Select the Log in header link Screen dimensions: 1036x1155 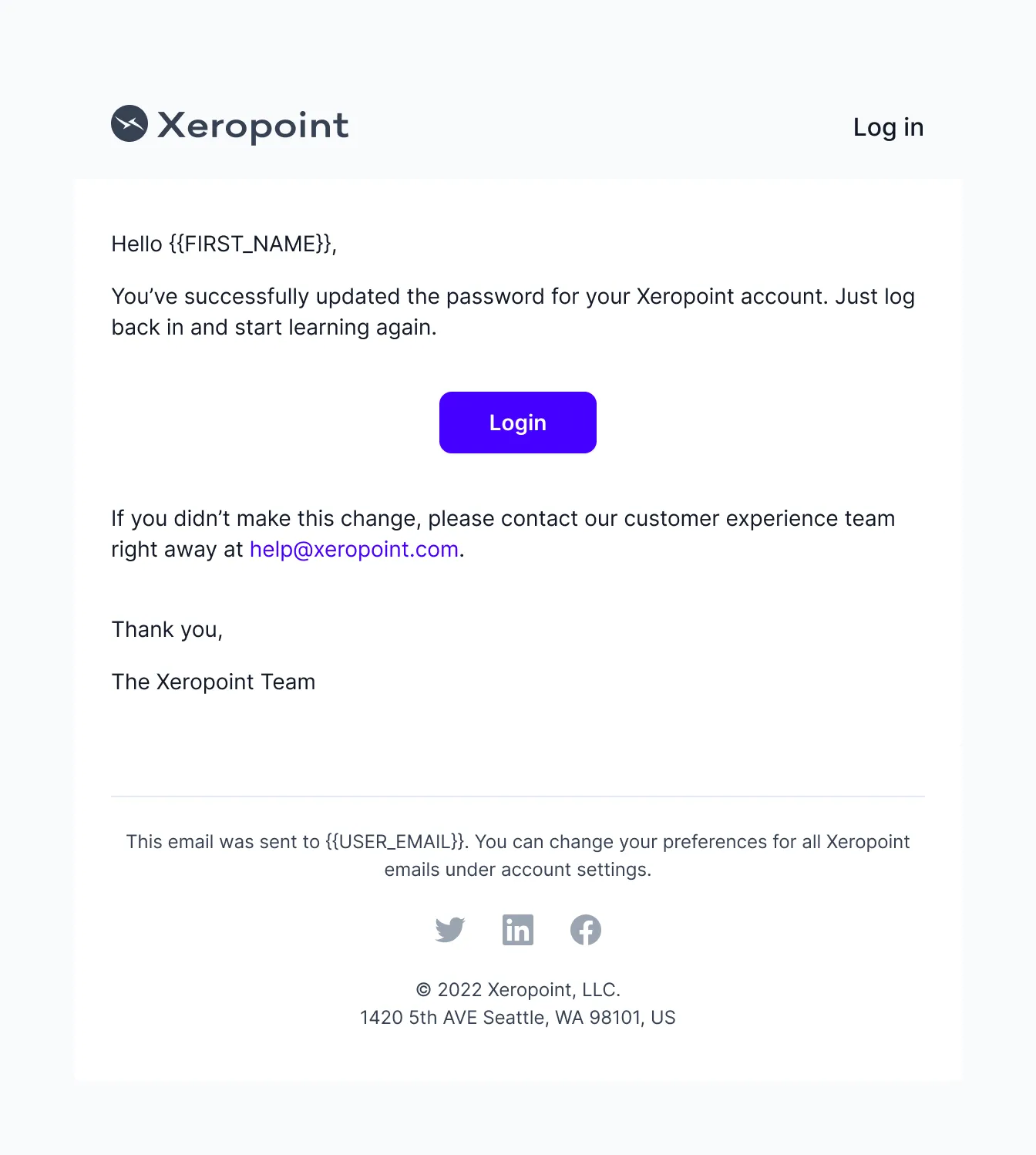888,127
